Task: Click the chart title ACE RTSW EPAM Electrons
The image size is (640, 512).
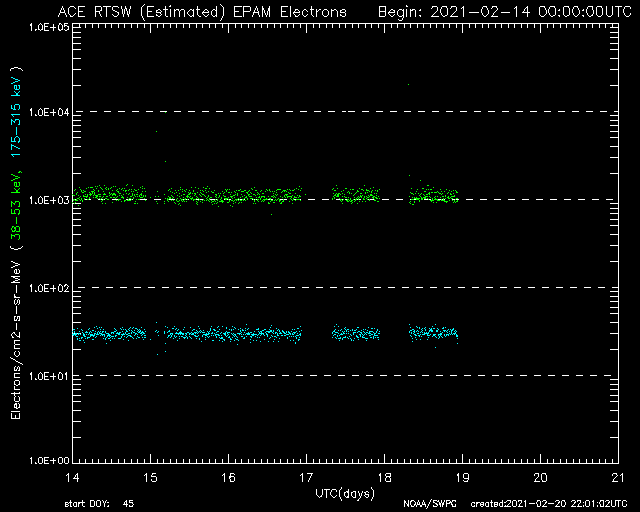Action: [x=202, y=12]
